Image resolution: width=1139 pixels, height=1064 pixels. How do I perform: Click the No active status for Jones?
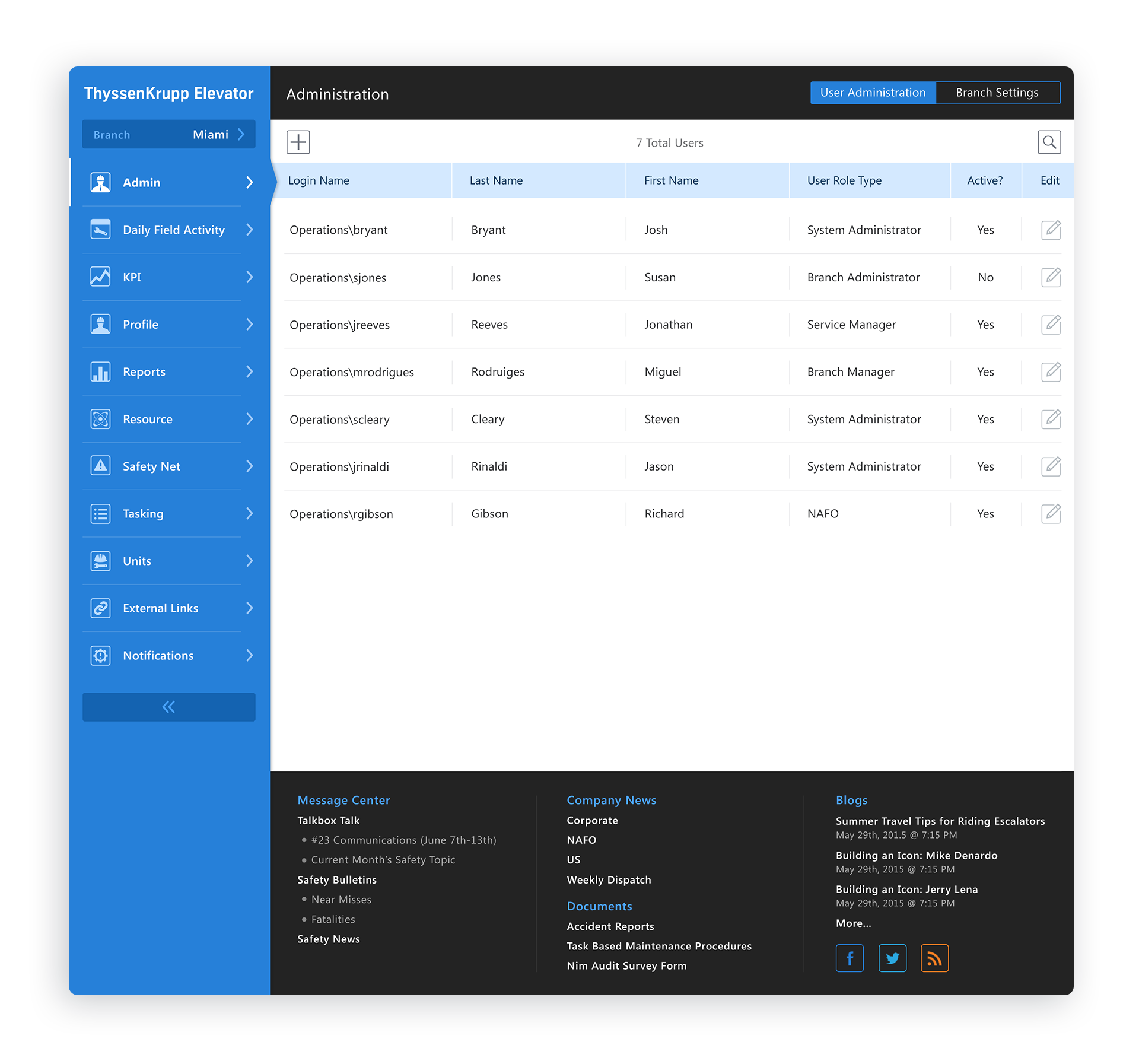[x=985, y=277]
